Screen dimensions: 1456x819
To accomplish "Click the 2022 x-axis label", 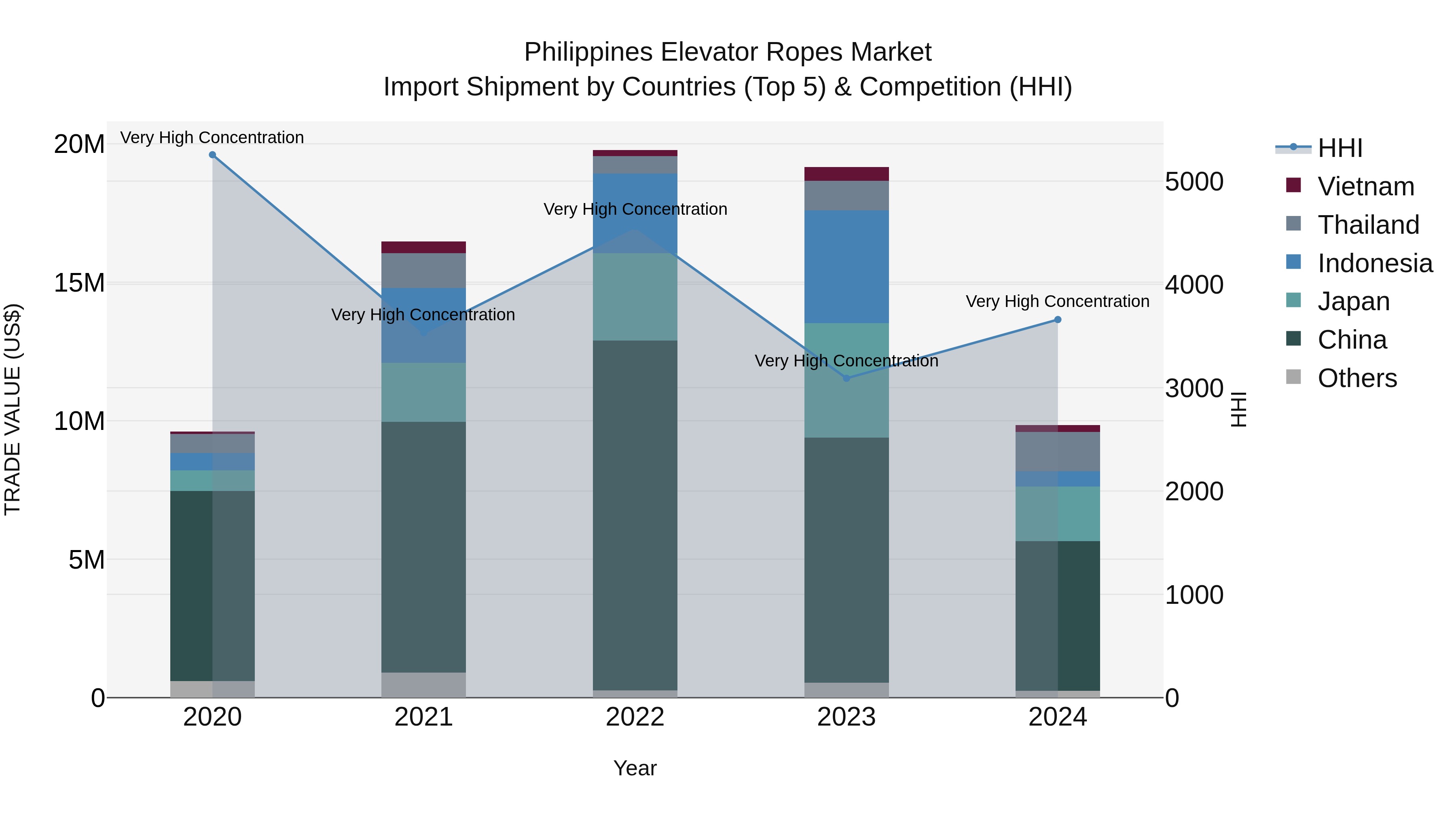I will pos(635,717).
